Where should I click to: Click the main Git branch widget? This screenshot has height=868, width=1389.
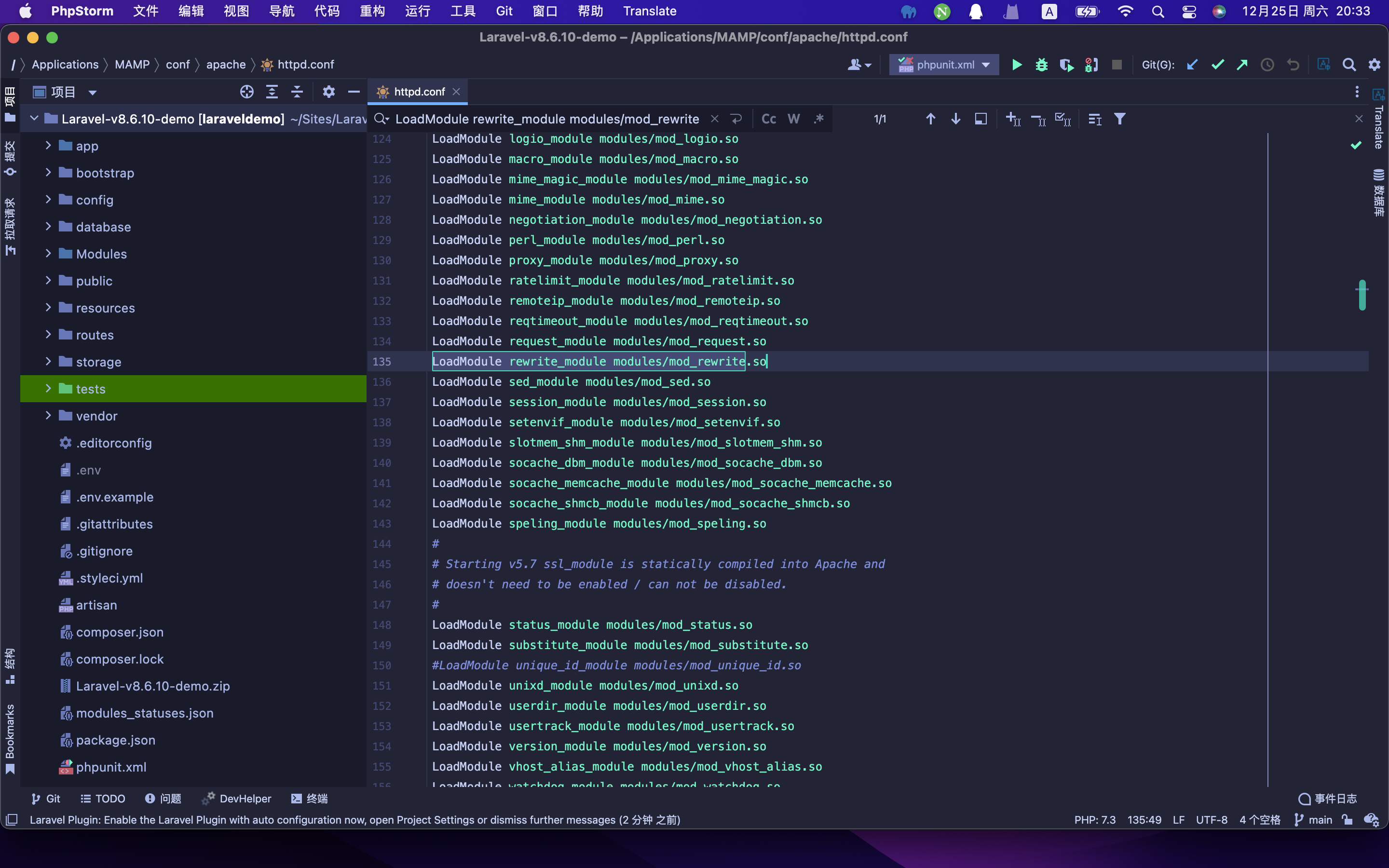tap(1313, 820)
